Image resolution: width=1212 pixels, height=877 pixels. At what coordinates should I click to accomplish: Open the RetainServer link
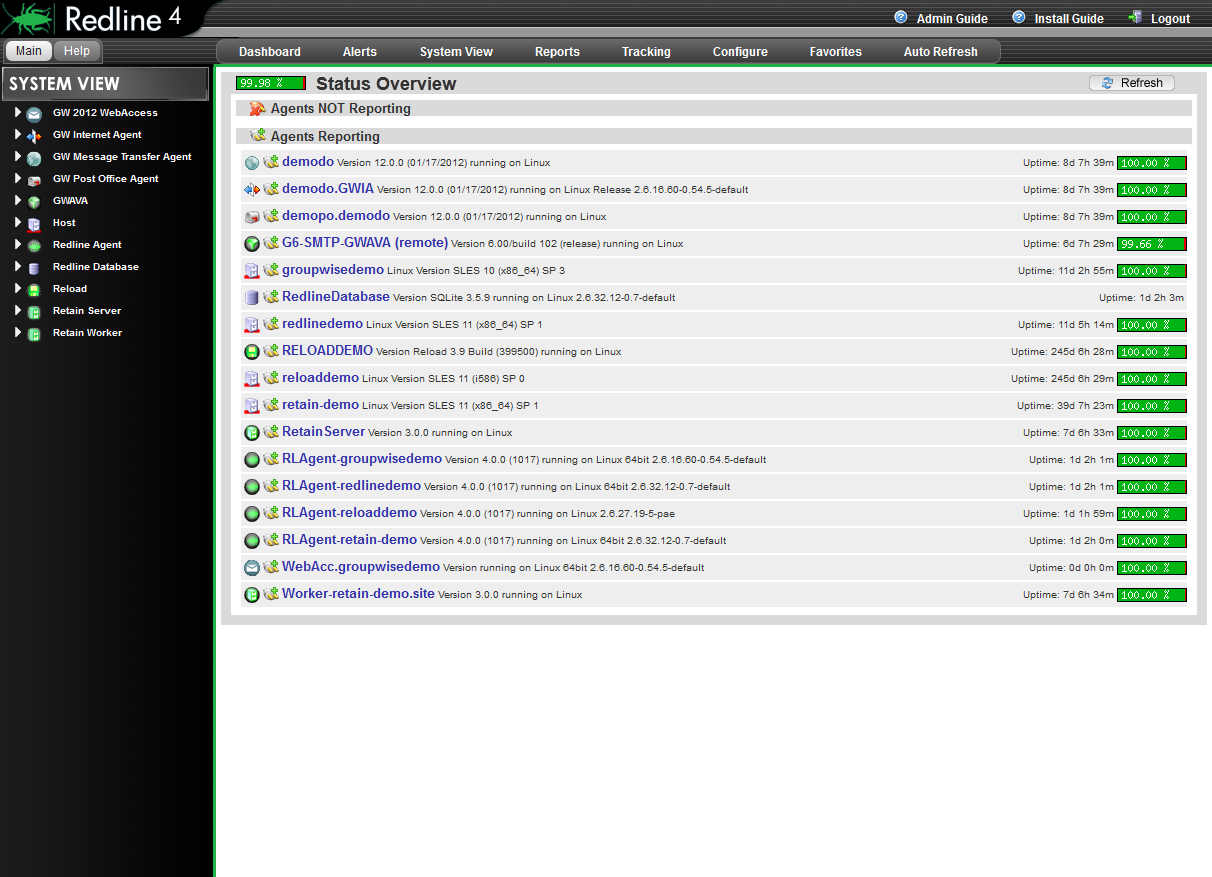pyautogui.click(x=324, y=431)
